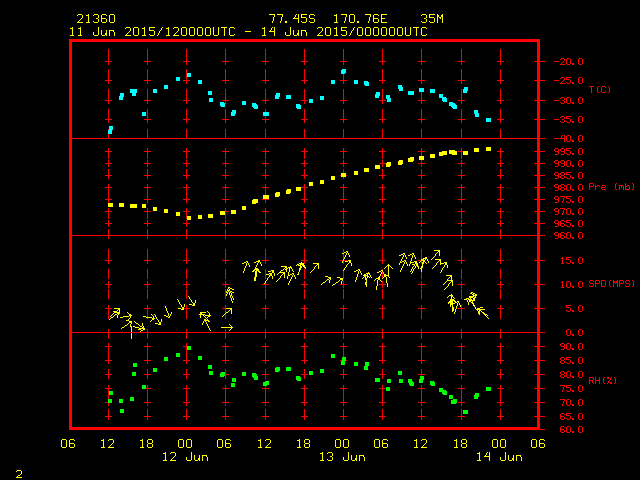This screenshot has width=640, height=480.
Task: Click the lone "2" below the chart
Action: click(19, 474)
